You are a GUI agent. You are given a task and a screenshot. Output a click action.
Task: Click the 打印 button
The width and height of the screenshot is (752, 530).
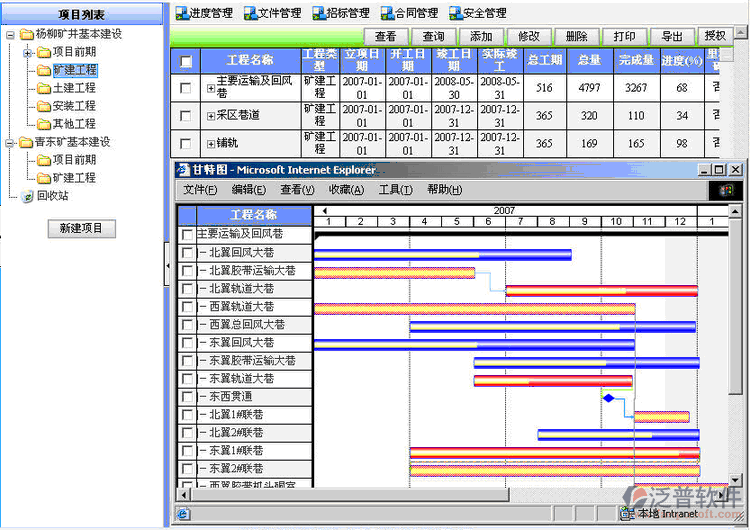coord(624,36)
